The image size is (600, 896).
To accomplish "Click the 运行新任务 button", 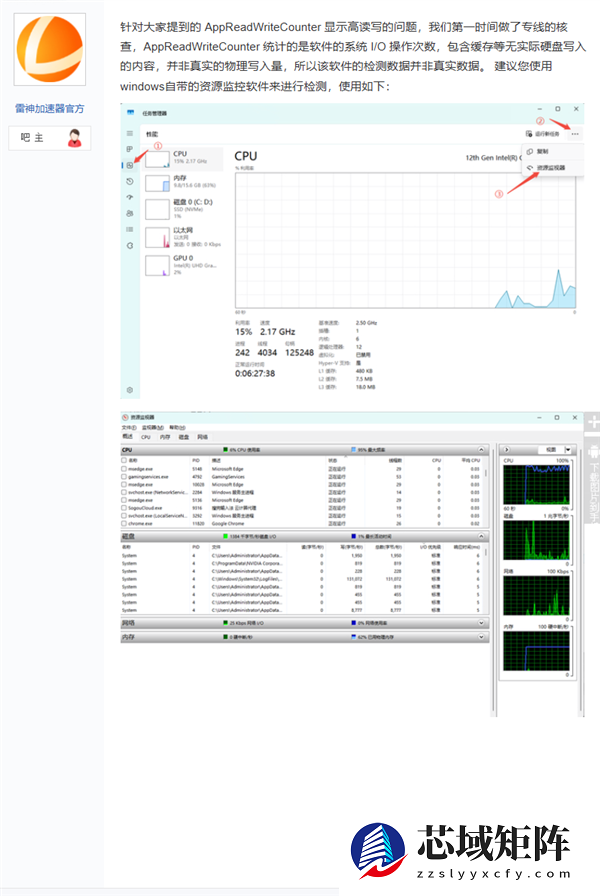I will (543, 133).
